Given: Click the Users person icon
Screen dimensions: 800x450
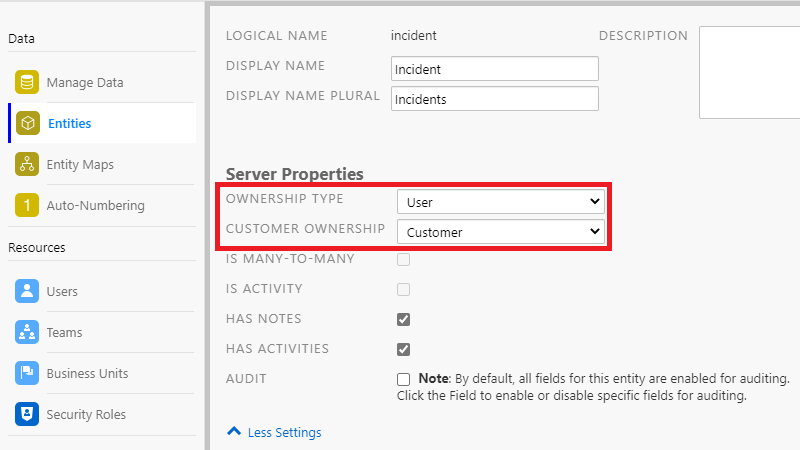Looking at the screenshot, I should (x=27, y=291).
